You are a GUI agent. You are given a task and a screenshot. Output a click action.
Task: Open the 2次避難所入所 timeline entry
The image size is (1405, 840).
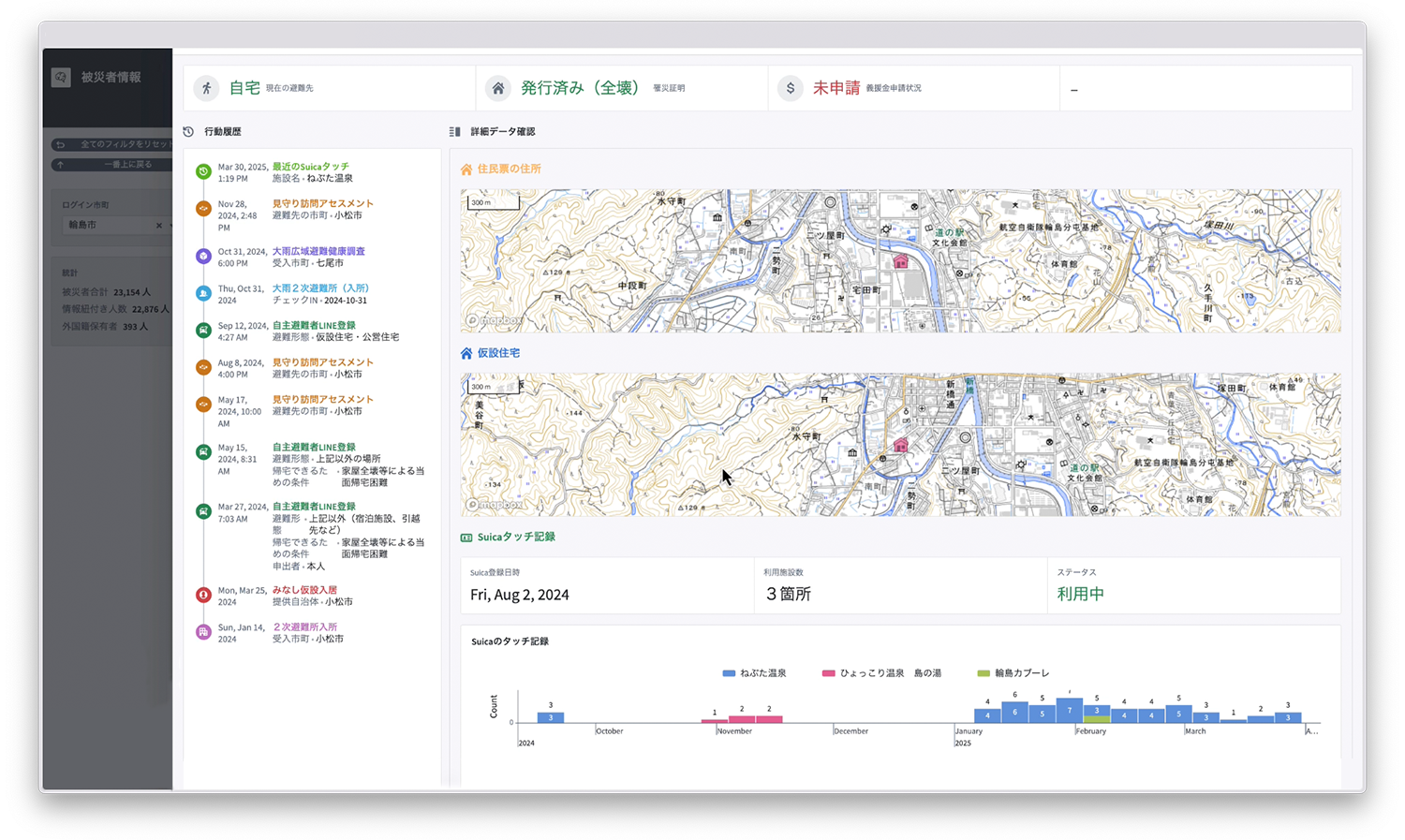coord(304,627)
